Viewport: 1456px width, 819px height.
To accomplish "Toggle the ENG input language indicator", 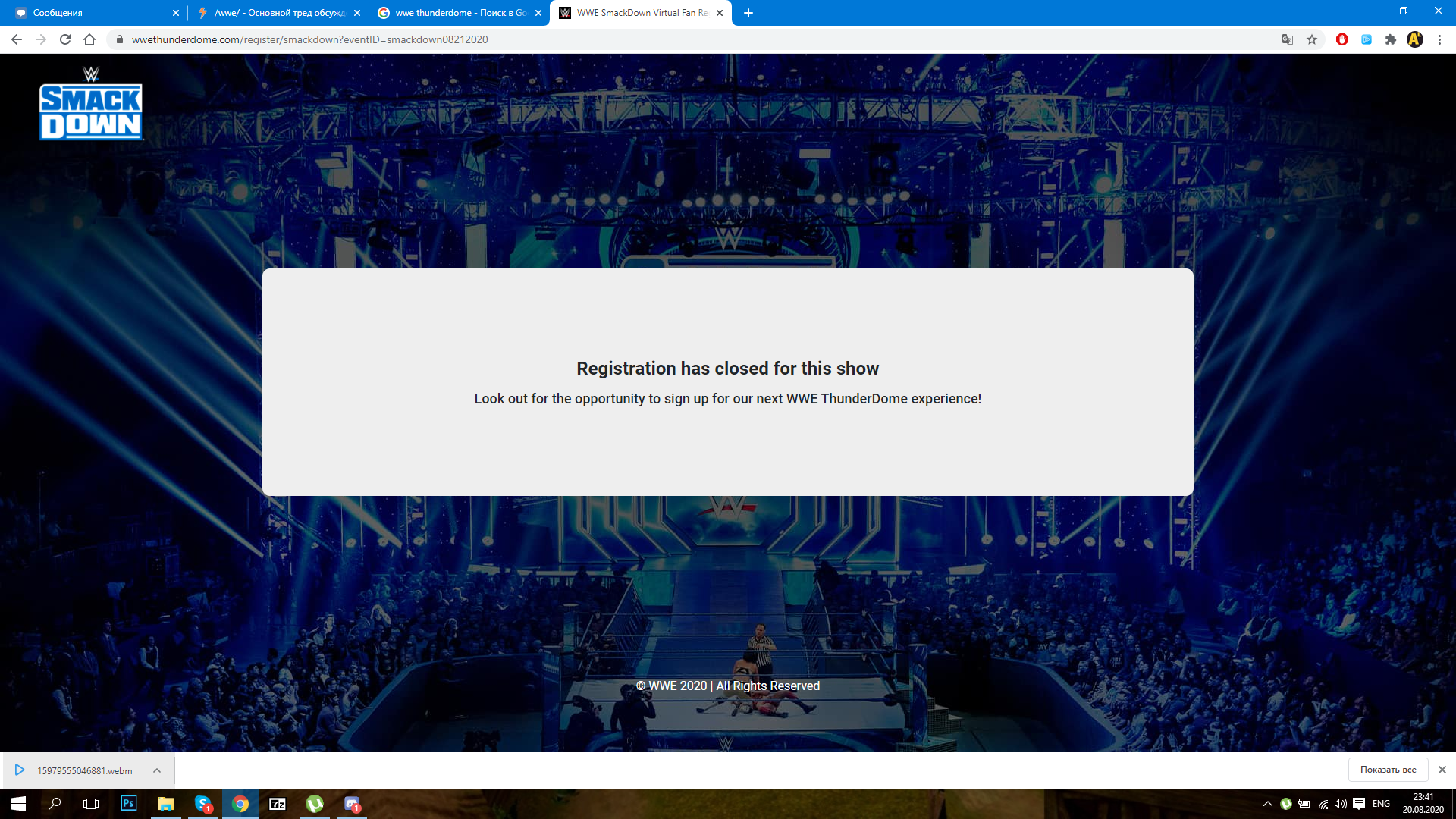I will coord(1381,804).
